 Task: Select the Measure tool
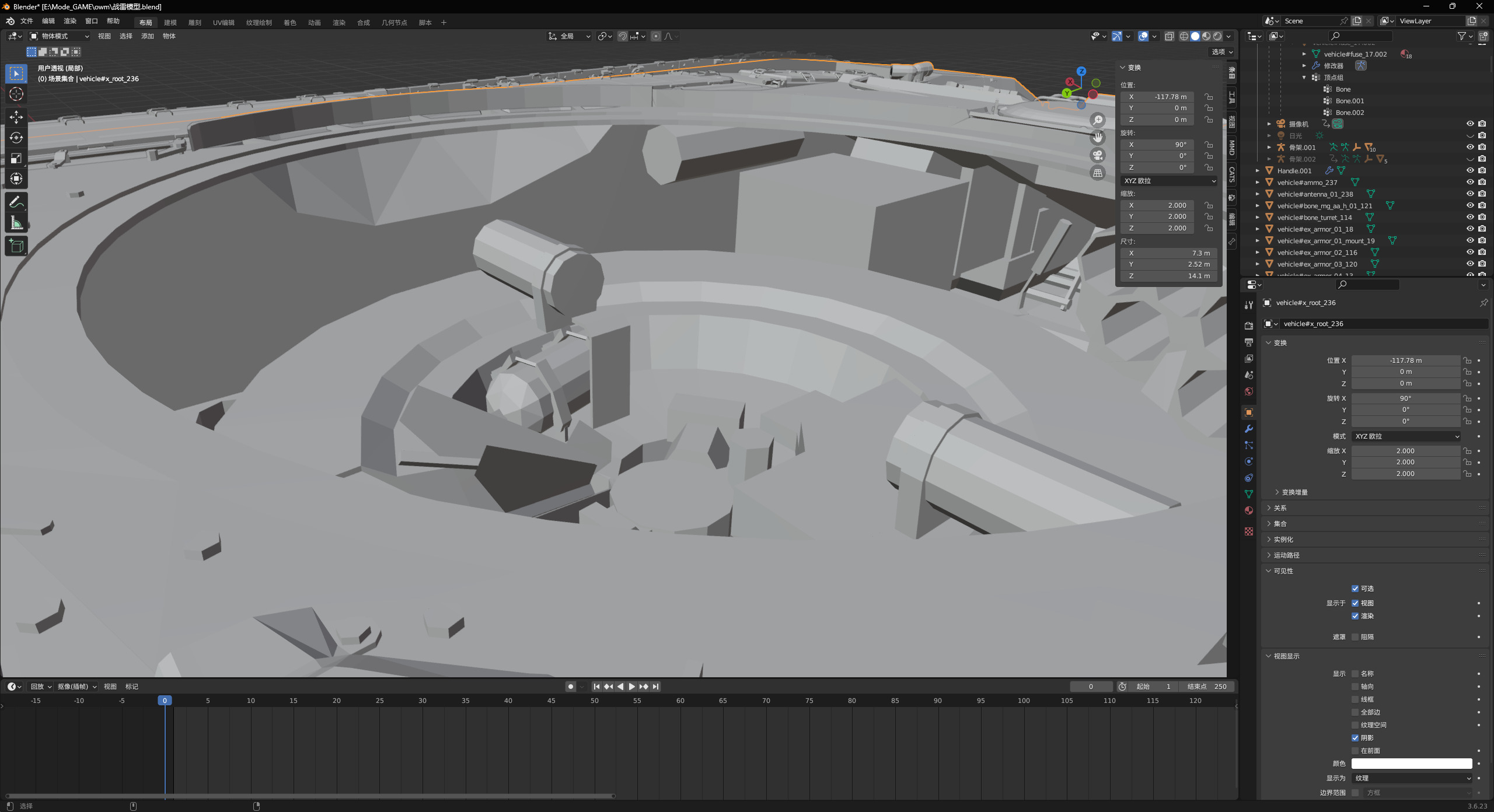16,223
